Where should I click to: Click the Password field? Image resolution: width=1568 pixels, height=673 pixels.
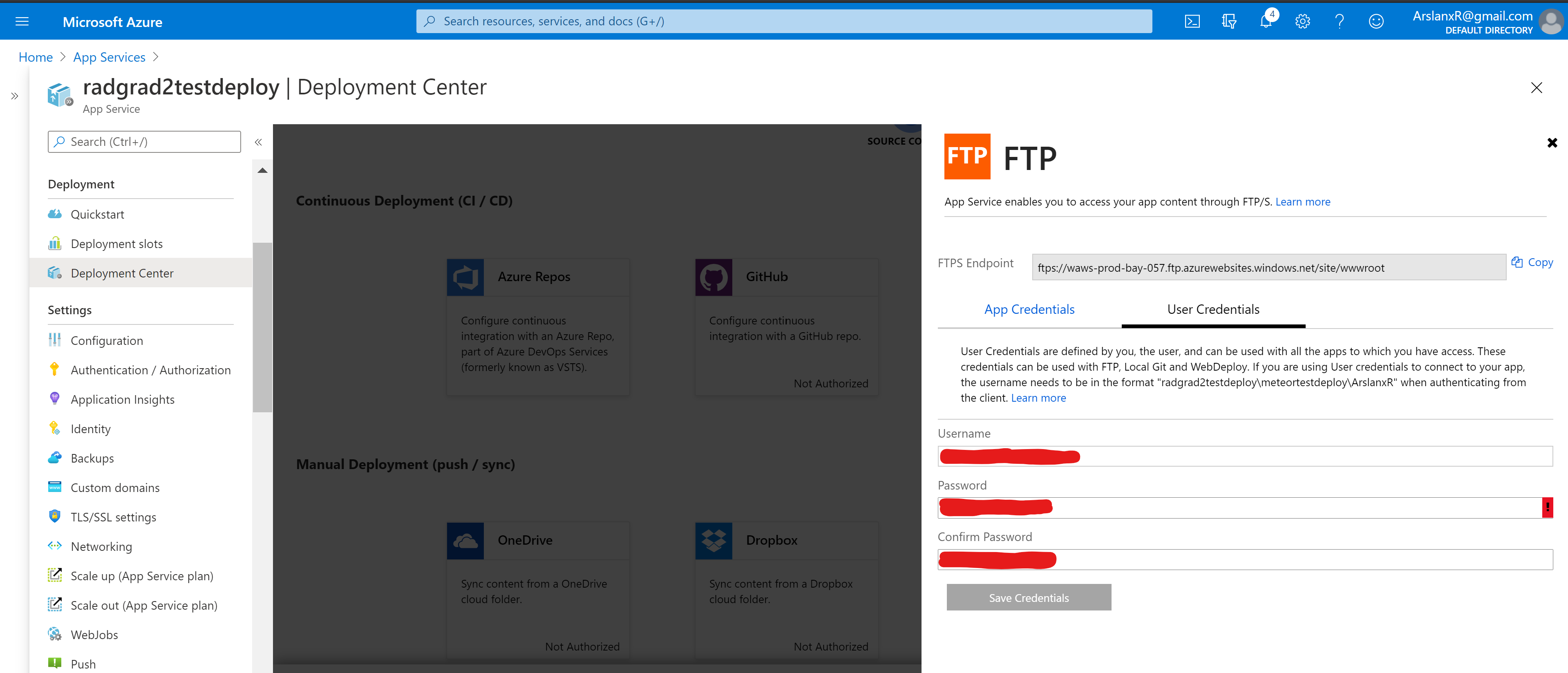1245,508
